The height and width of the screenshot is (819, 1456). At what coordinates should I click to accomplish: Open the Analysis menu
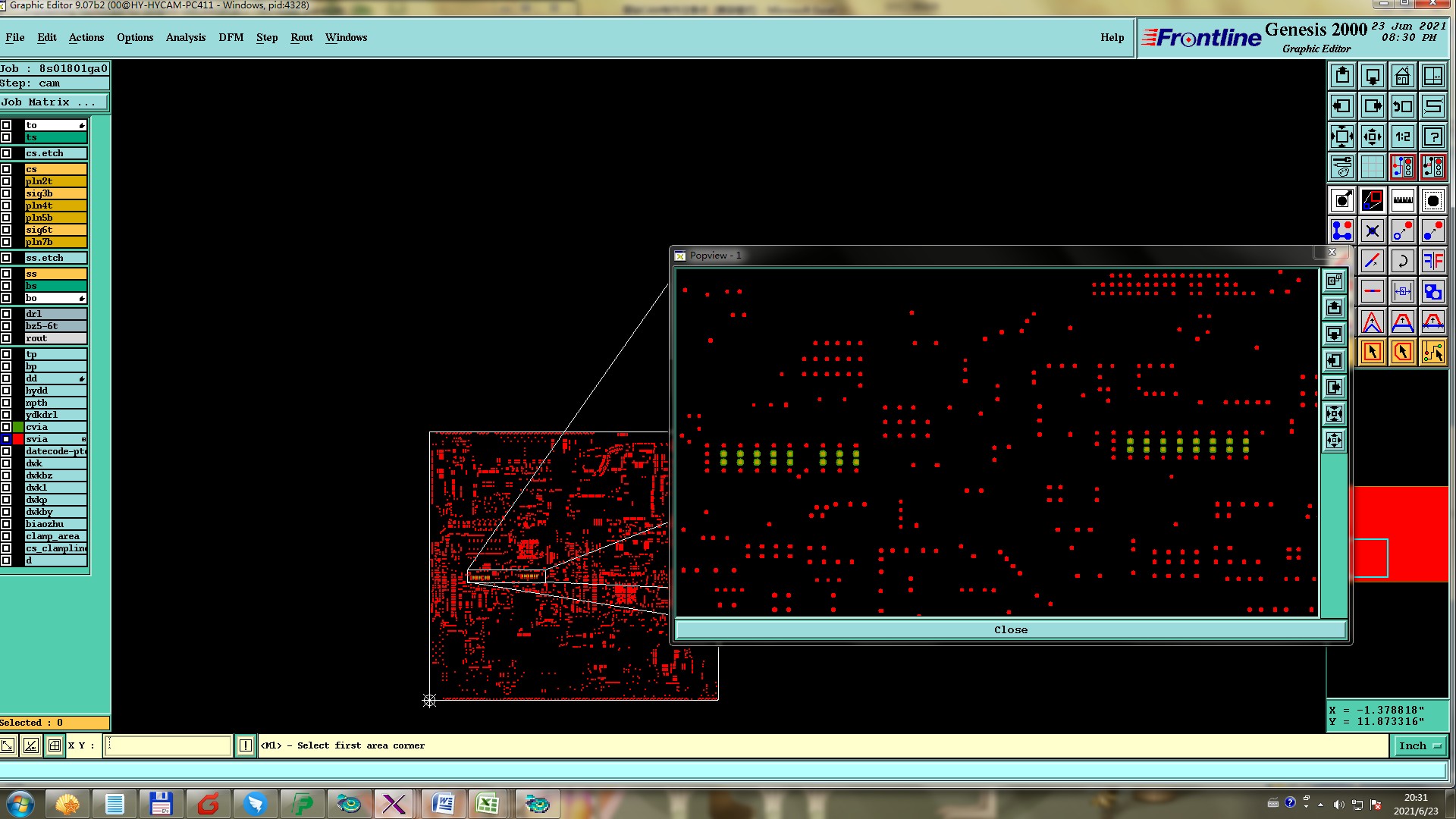(x=185, y=37)
